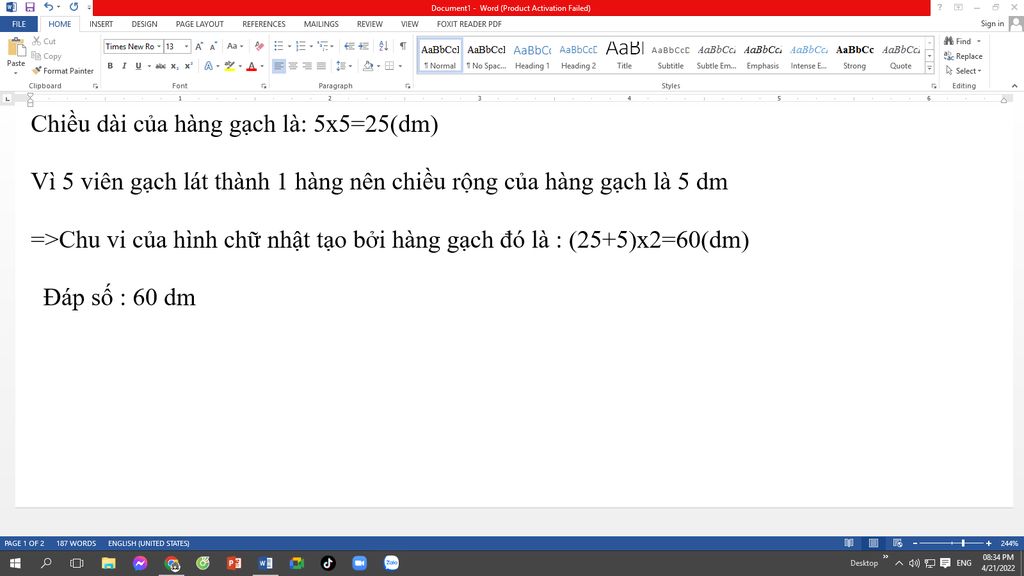1024x576 pixels.
Task: Click the Paste icon
Action: pos(16,48)
